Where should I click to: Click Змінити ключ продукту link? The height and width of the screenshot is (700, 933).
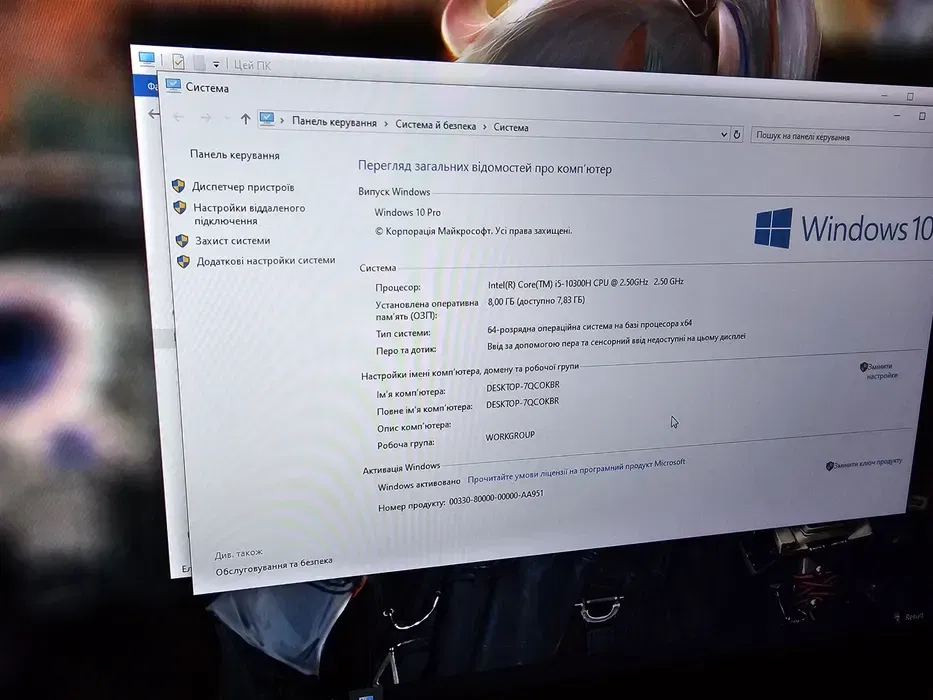(x=866, y=464)
